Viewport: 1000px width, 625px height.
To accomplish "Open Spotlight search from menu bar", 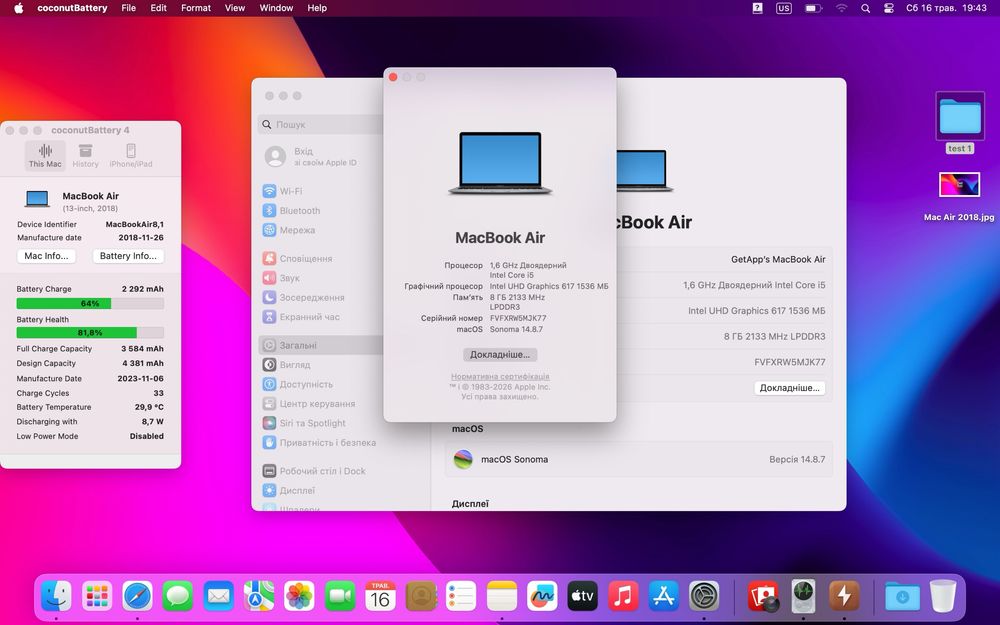I will tap(865, 8).
